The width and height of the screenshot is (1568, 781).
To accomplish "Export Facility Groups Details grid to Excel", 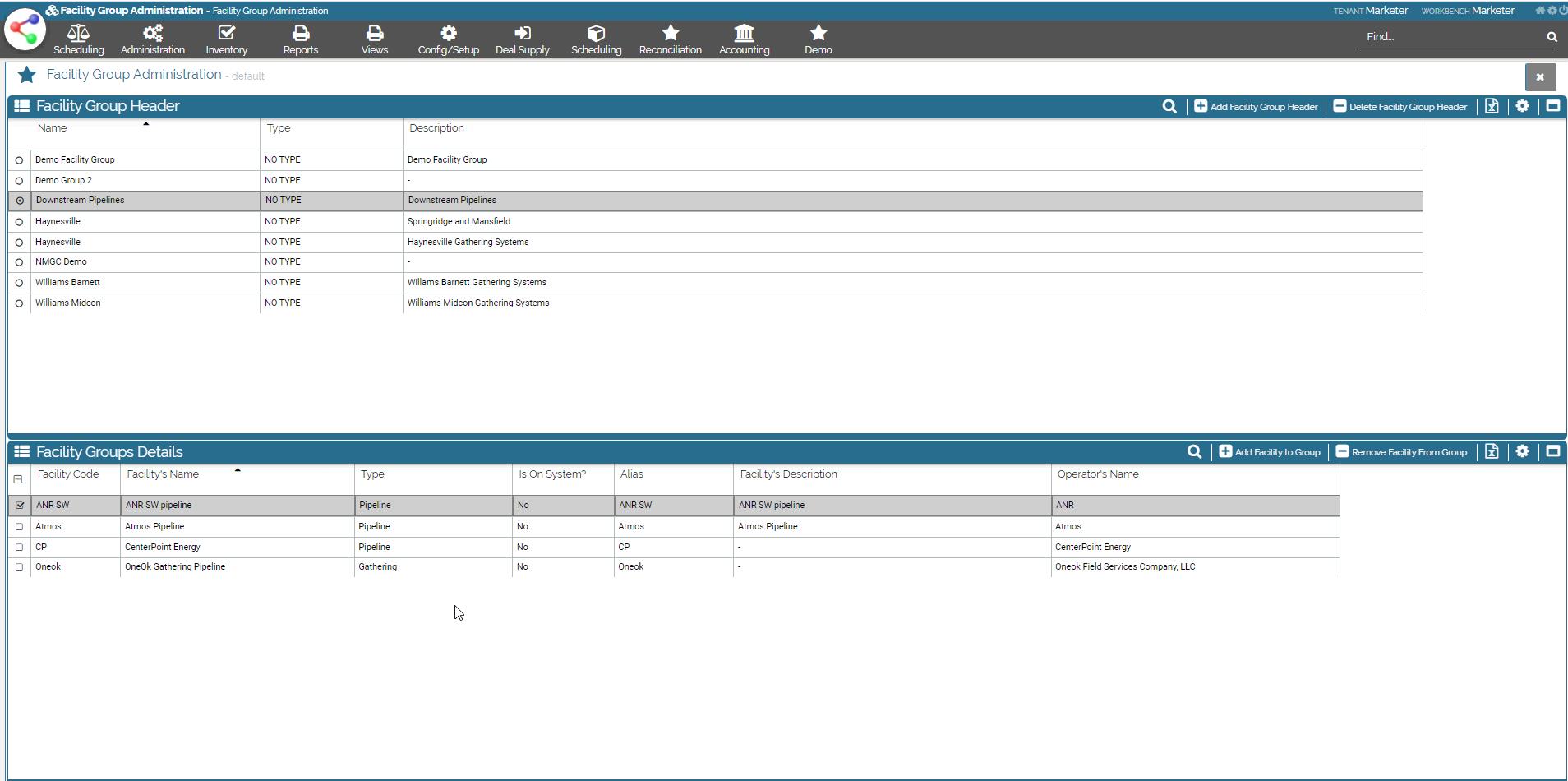I will [1492, 451].
